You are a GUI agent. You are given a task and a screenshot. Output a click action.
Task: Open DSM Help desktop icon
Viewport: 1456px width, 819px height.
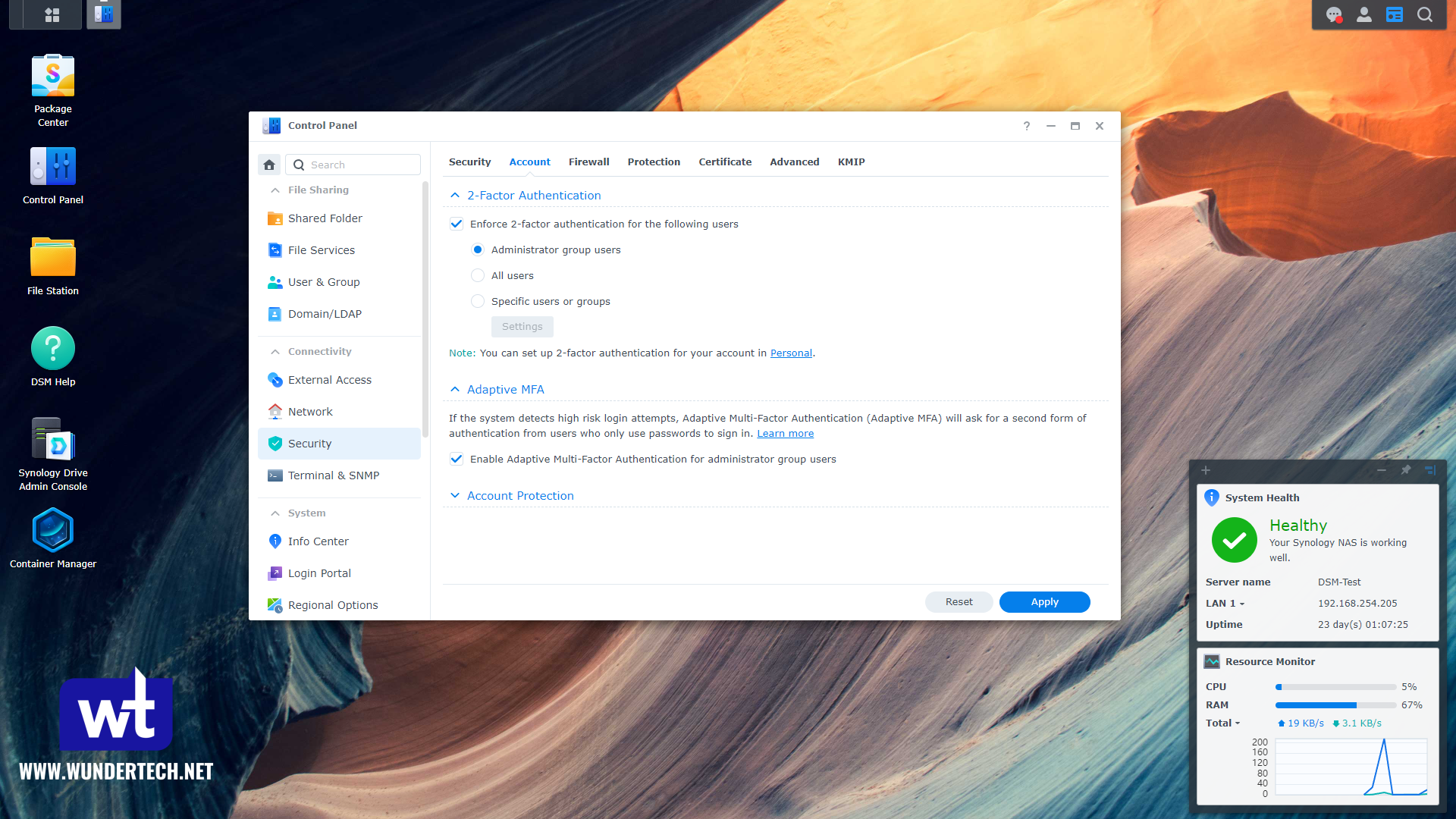click(x=53, y=349)
